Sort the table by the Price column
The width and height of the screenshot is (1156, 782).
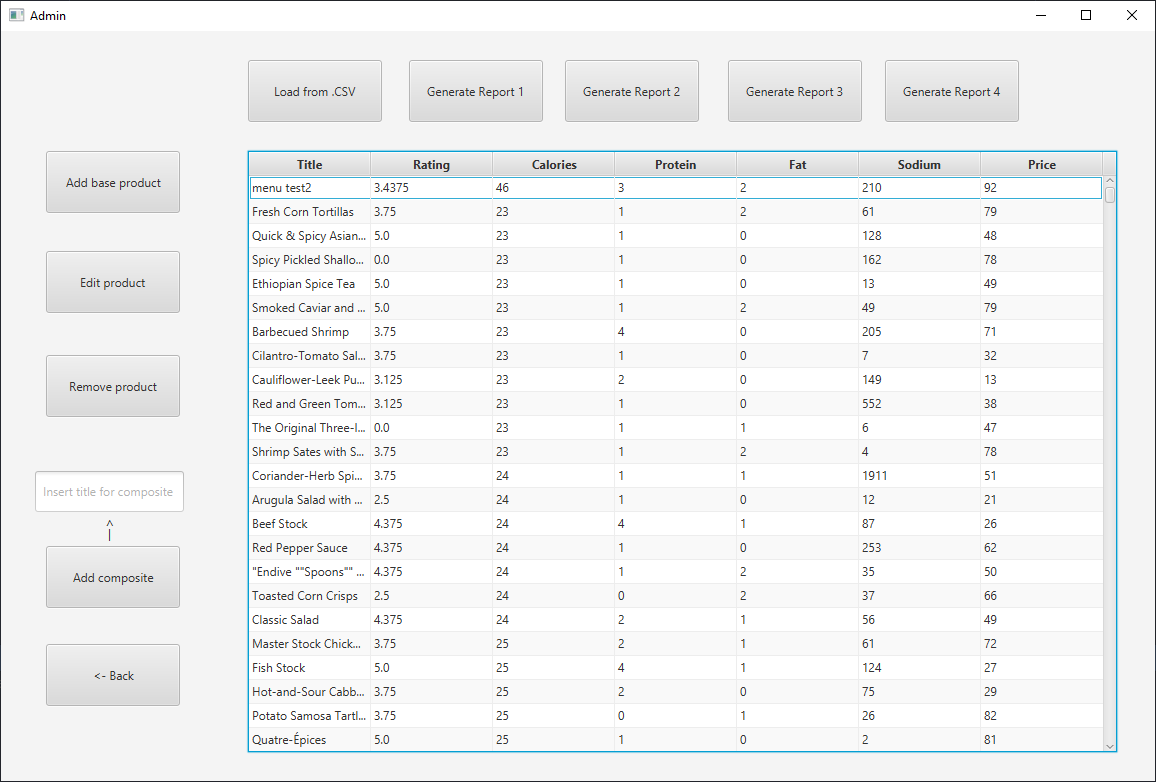point(1041,164)
